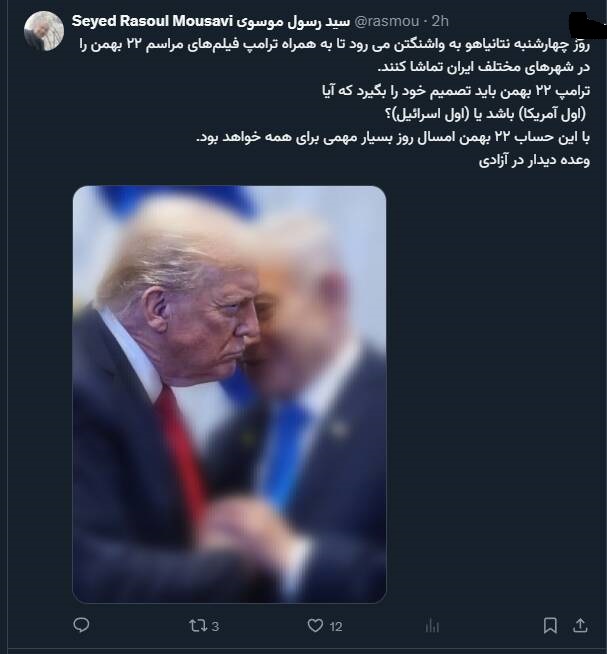Click the Persian name سید رسول موسوی
The image size is (607, 654).
click(293, 21)
